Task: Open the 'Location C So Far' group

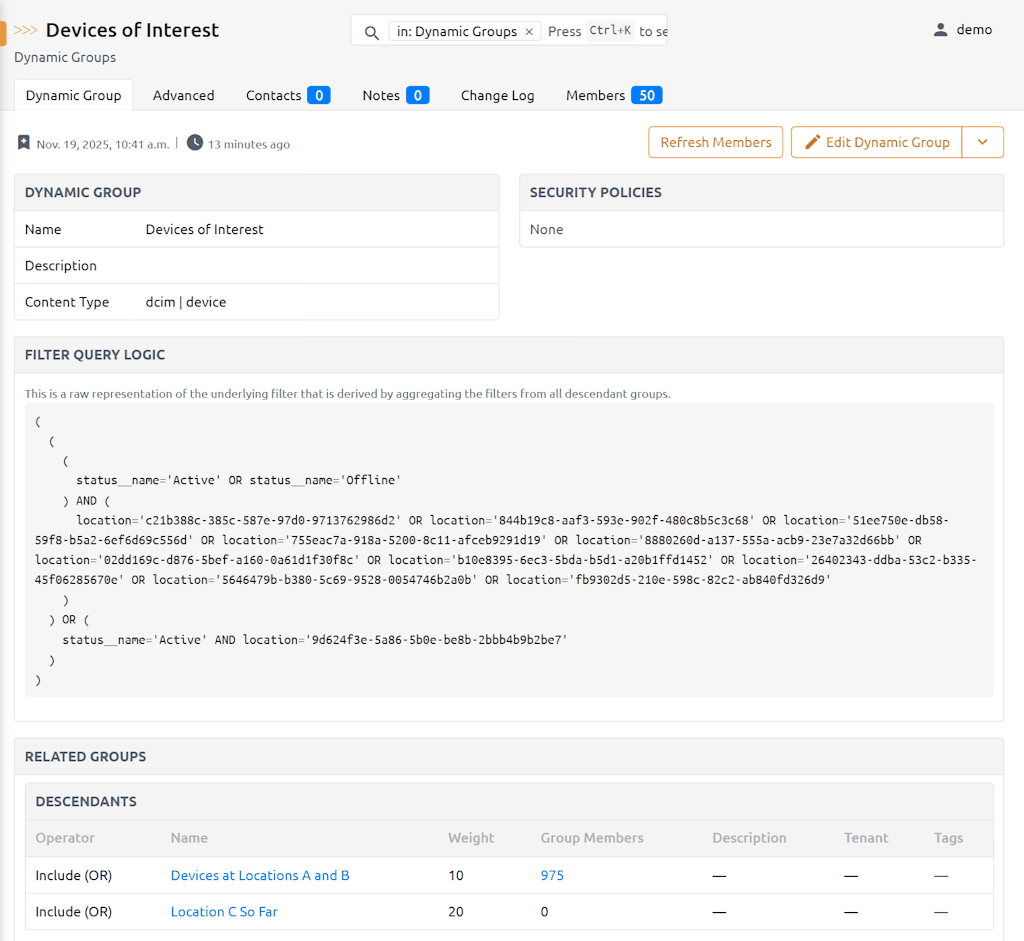Action: [x=224, y=912]
